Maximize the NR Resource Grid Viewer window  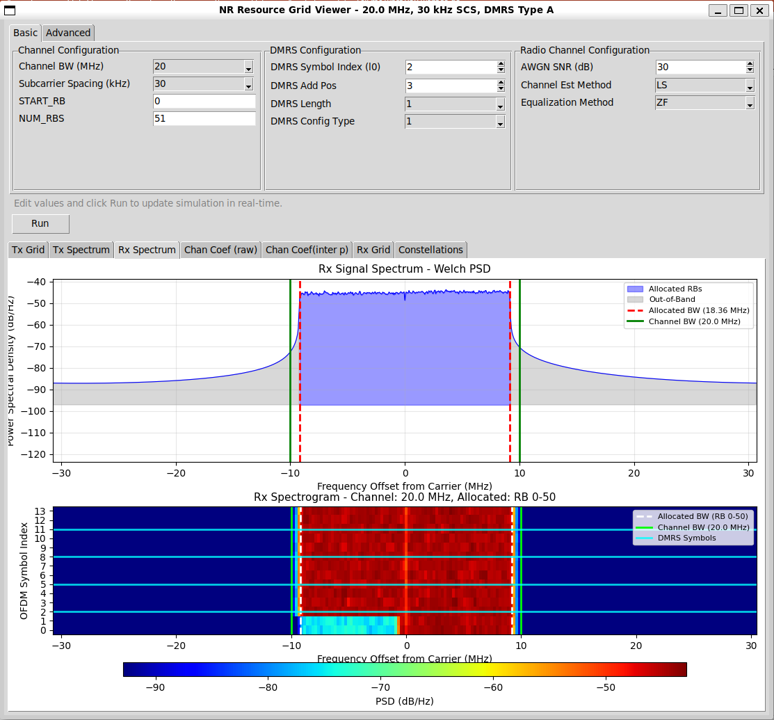(x=739, y=10)
